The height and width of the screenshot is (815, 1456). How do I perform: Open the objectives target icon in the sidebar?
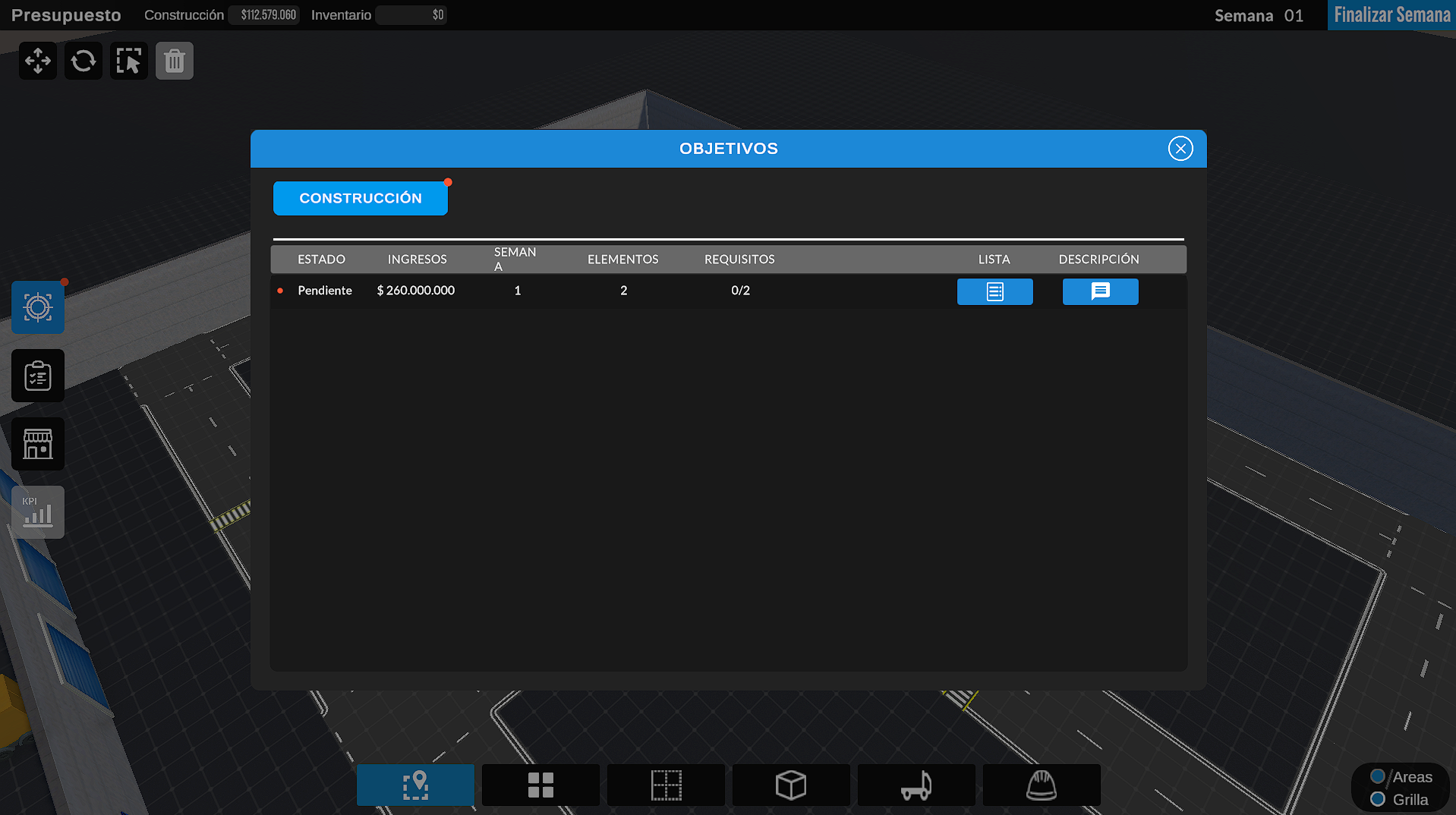coord(38,307)
